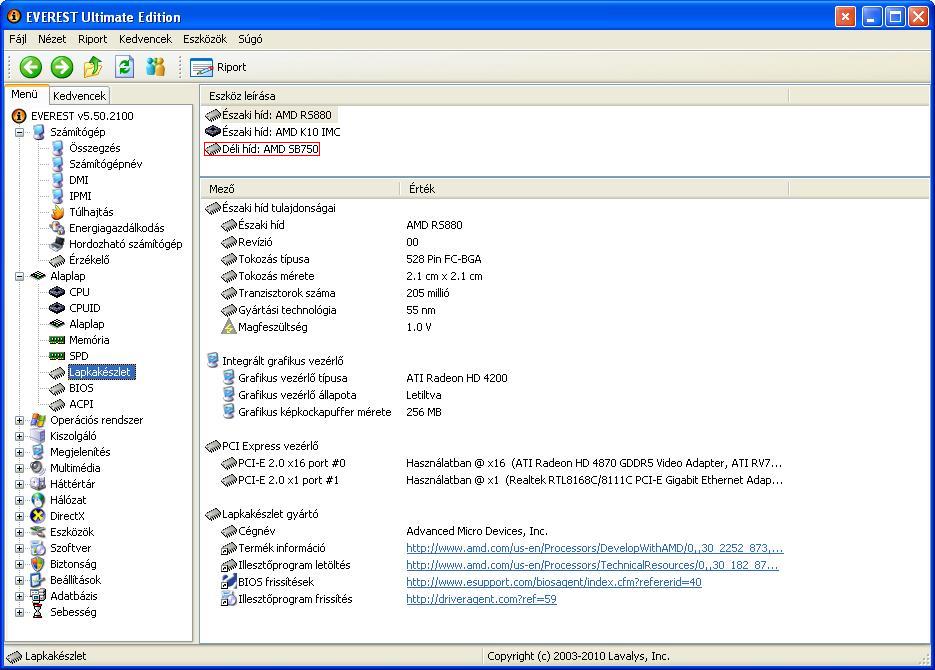The height and width of the screenshot is (670, 935).
Task: Expand the Kiszolgáló node
Action: pos(20,436)
